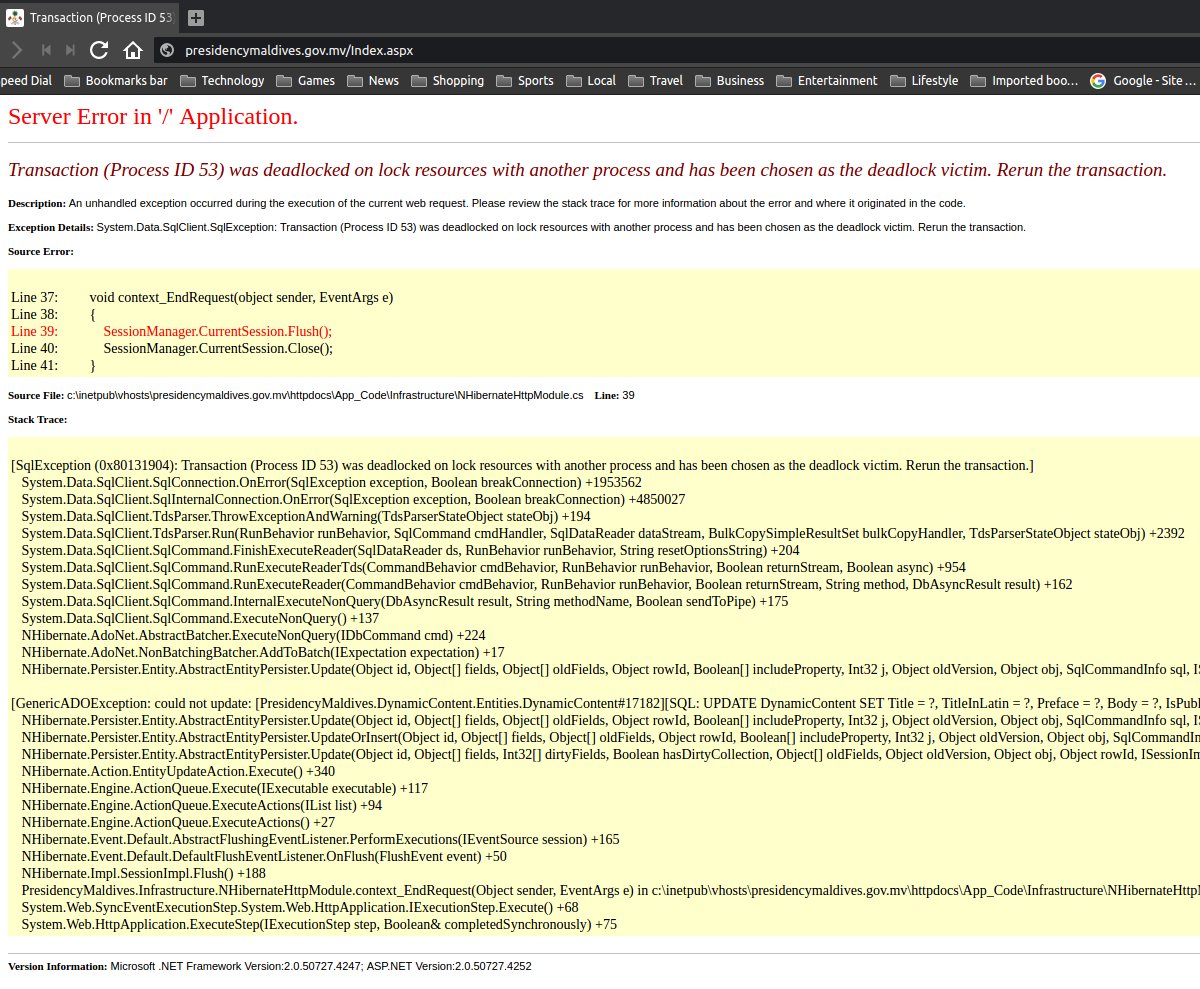Click the "Stack Trace:" label

pyautogui.click(x=38, y=419)
